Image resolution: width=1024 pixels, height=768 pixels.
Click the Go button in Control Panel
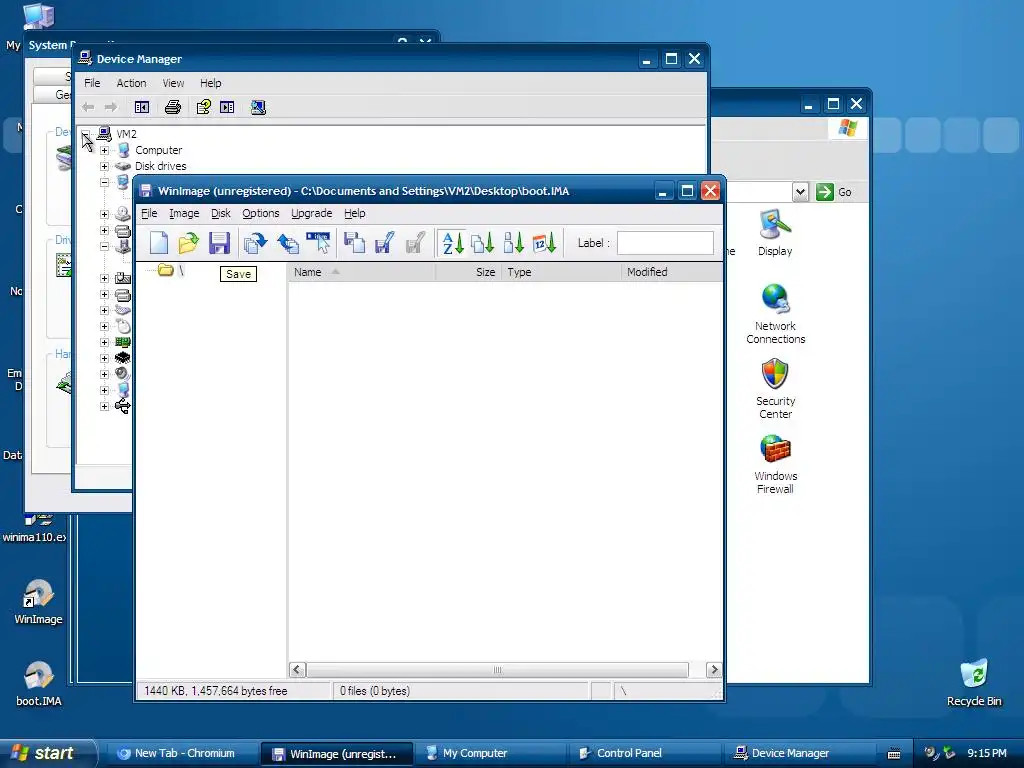(x=835, y=192)
